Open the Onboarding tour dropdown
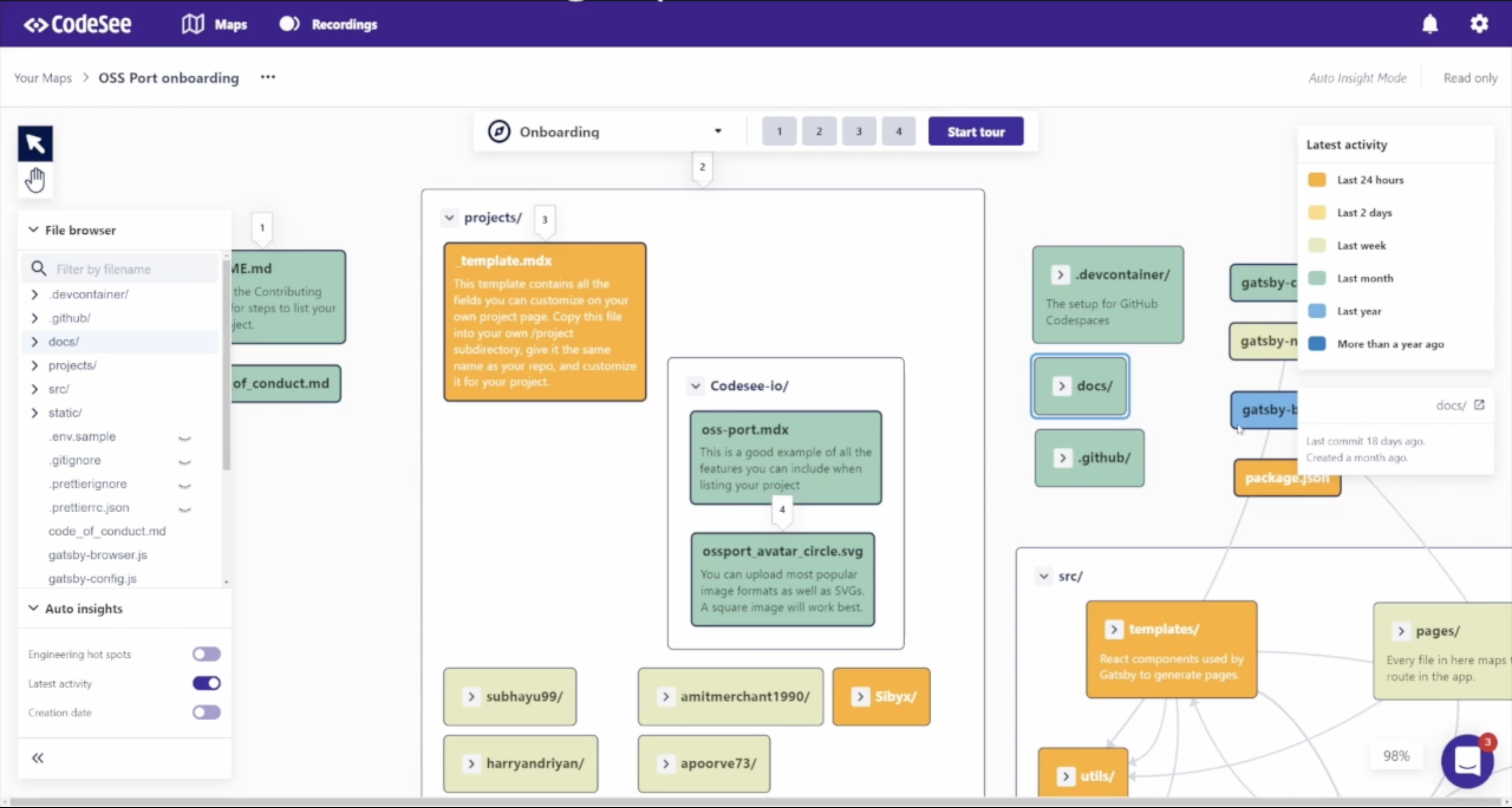 pos(717,131)
